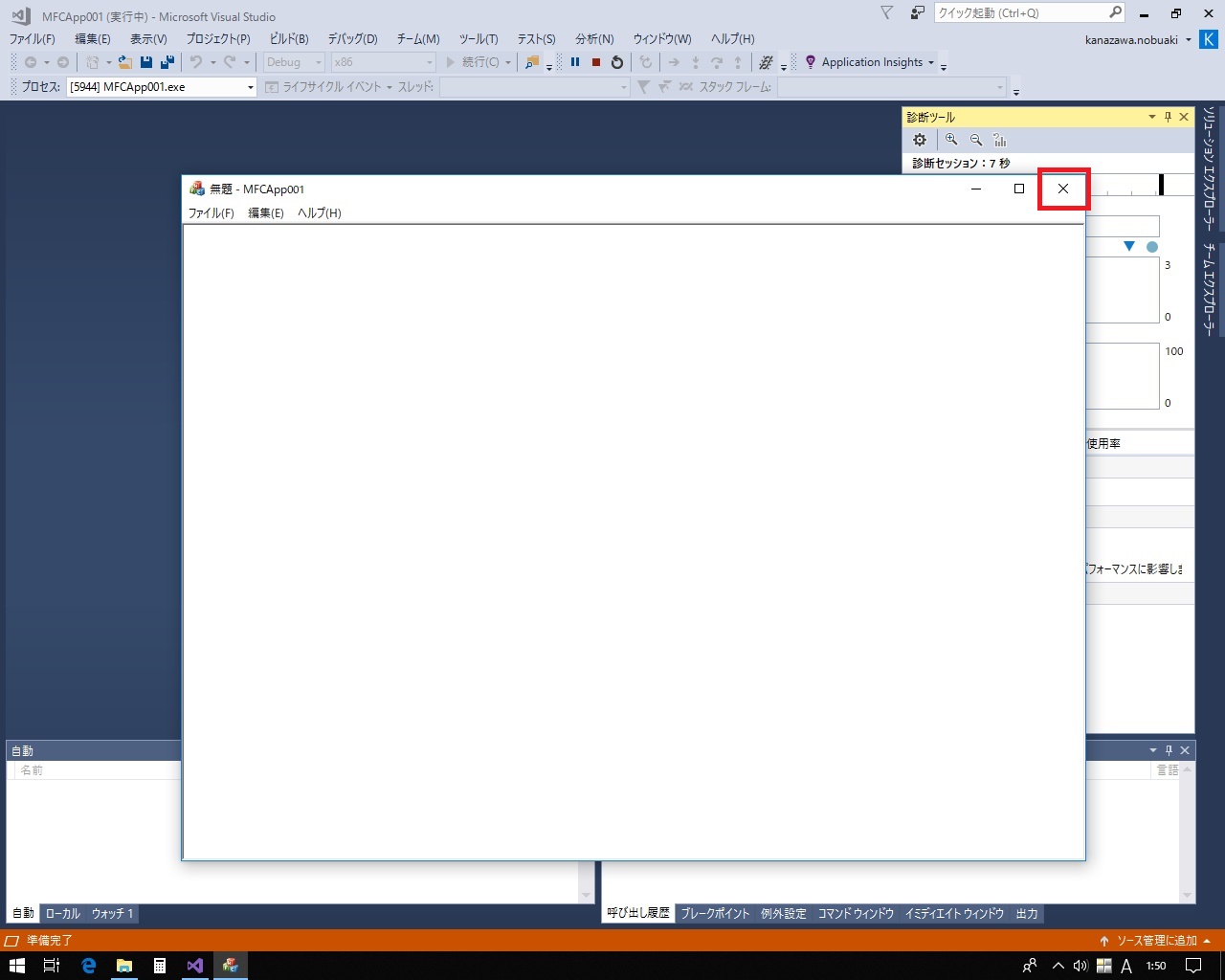Open the 呼び出し履歴 panel window options dropdown
This screenshot has height=980, width=1225.
pyautogui.click(x=1153, y=750)
